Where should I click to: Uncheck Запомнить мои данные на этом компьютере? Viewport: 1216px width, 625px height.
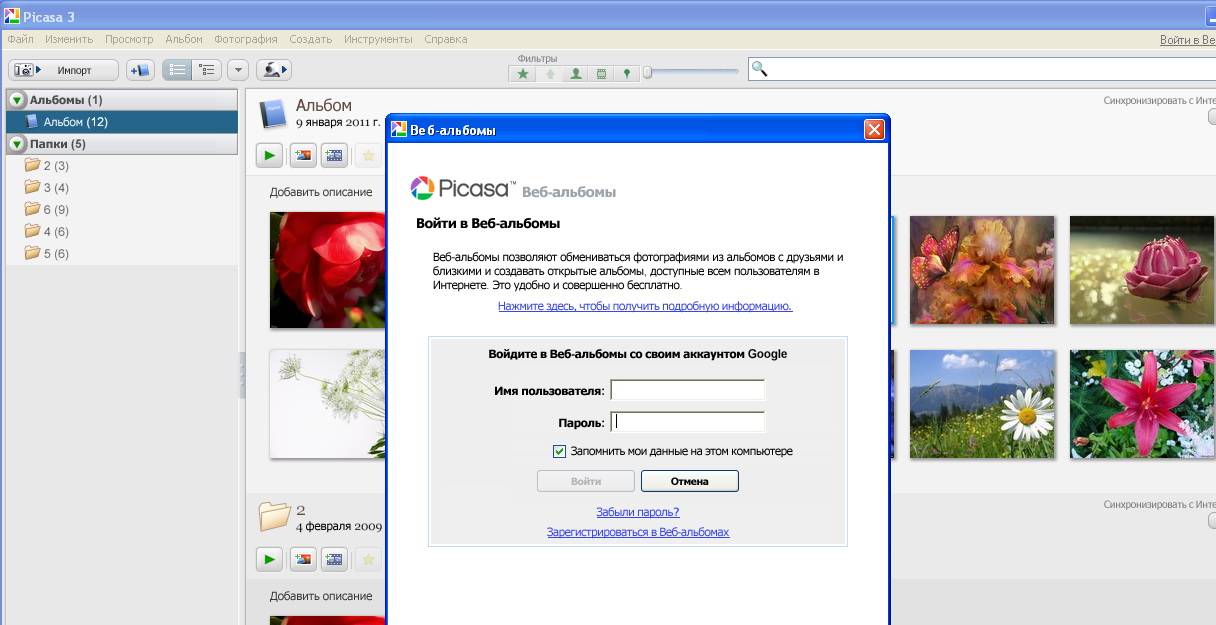560,451
